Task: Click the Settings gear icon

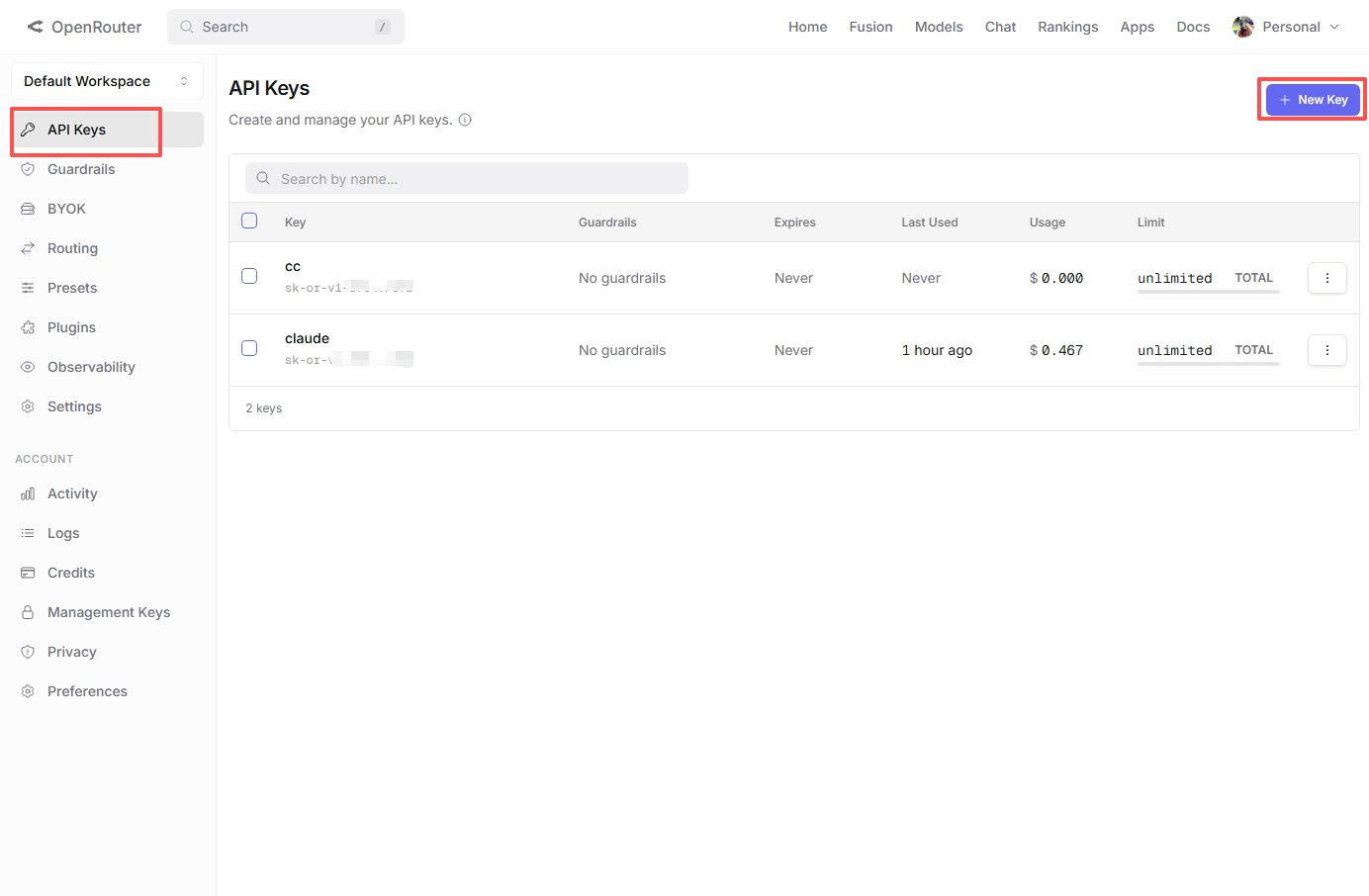Action: coord(28,406)
